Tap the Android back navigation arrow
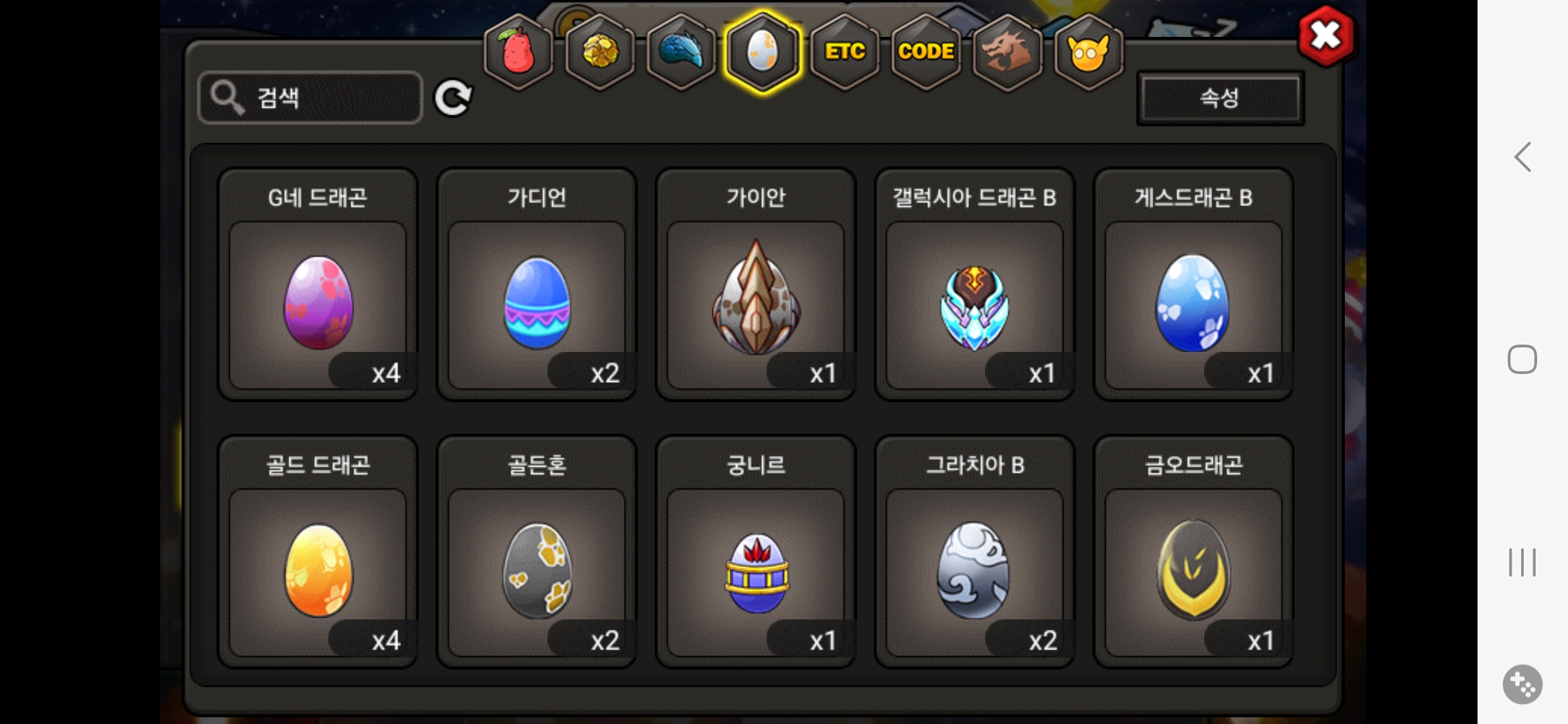Screen dimensions: 1568x724 click(x=1522, y=158)
